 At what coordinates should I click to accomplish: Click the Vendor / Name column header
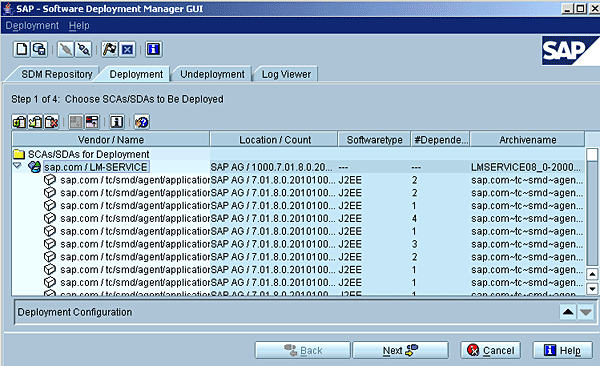pyautogui.click(x=111, y=140)
